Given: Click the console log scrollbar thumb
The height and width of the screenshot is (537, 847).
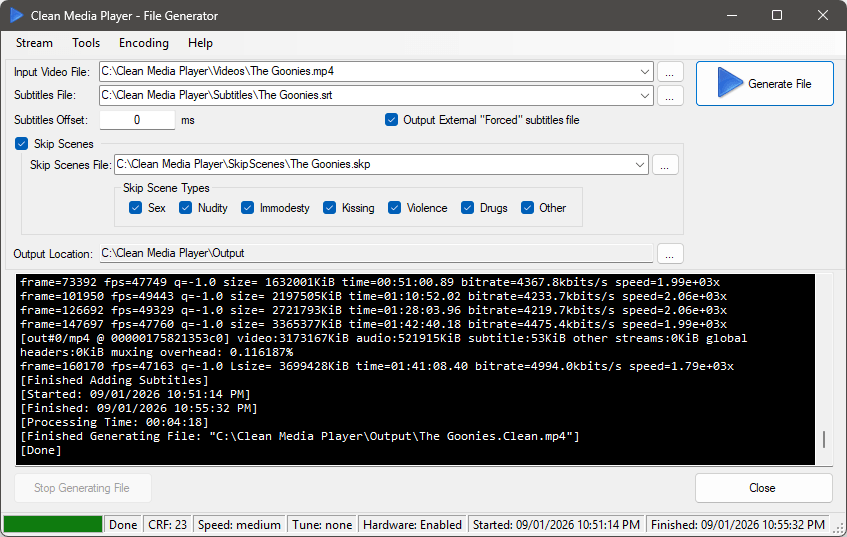Looking at the screenshot, I should (824, 439).
